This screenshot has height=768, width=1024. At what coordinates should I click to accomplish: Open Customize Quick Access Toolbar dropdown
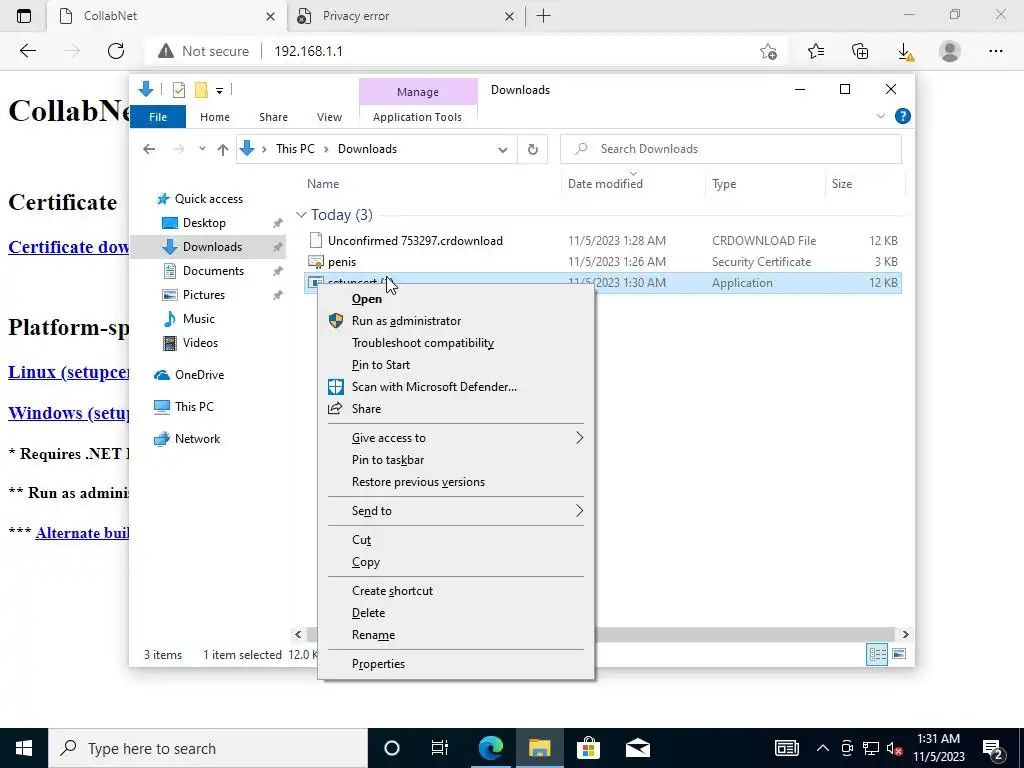click(219, 91)
